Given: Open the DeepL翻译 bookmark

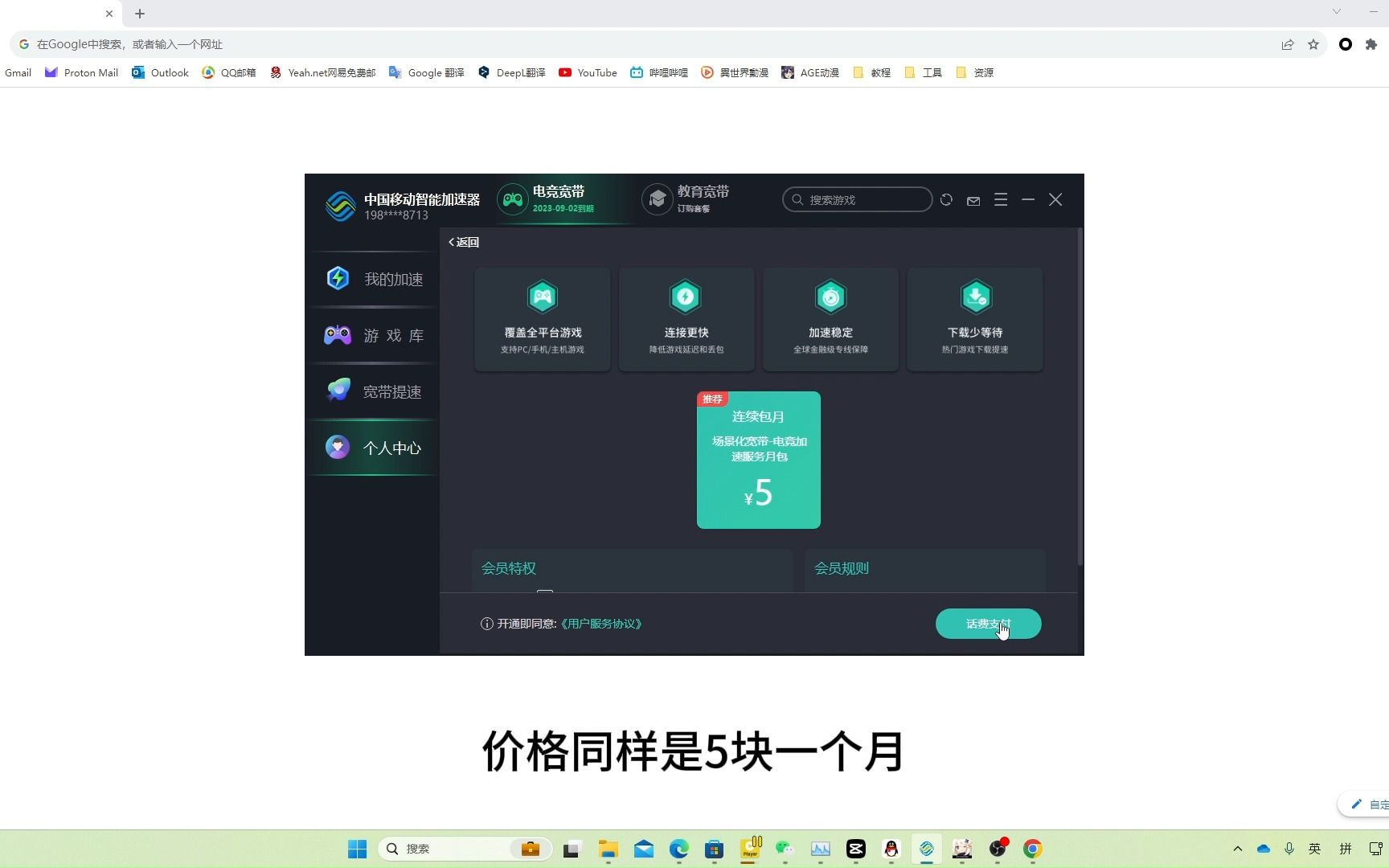Looking at the screenshot, I should pyautogui.click(x=512, y=72).
